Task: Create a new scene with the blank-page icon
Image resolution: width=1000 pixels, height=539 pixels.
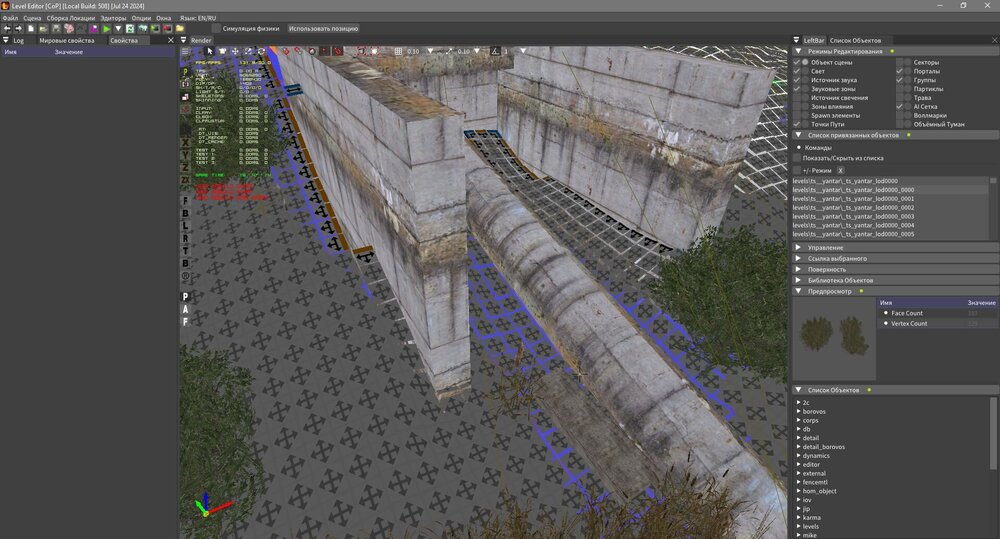Action: point(31,29)
